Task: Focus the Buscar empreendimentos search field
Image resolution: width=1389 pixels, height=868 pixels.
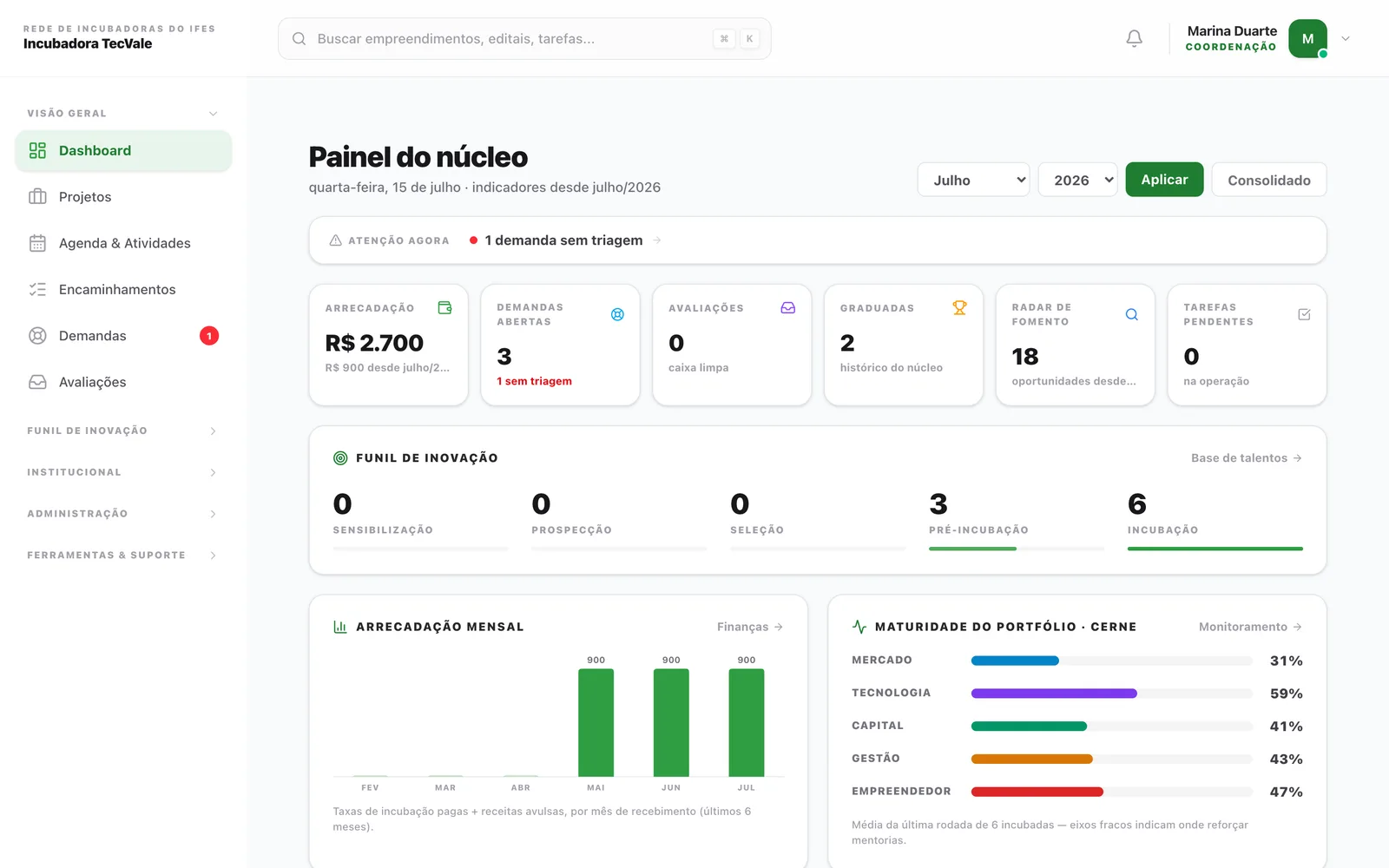Action: [524, 38]
